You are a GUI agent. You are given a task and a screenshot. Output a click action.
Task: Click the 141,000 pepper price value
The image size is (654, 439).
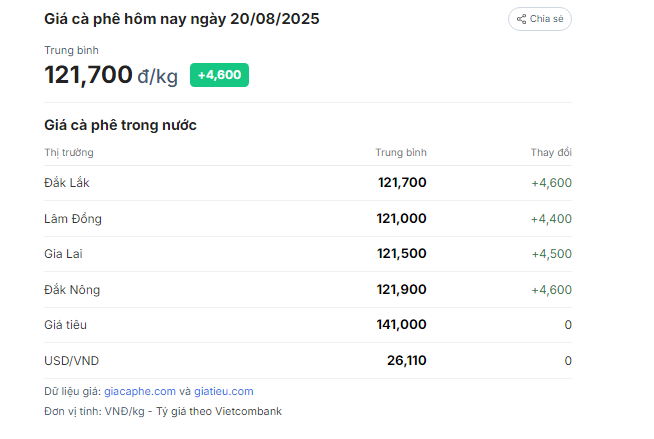coord(401,325)
